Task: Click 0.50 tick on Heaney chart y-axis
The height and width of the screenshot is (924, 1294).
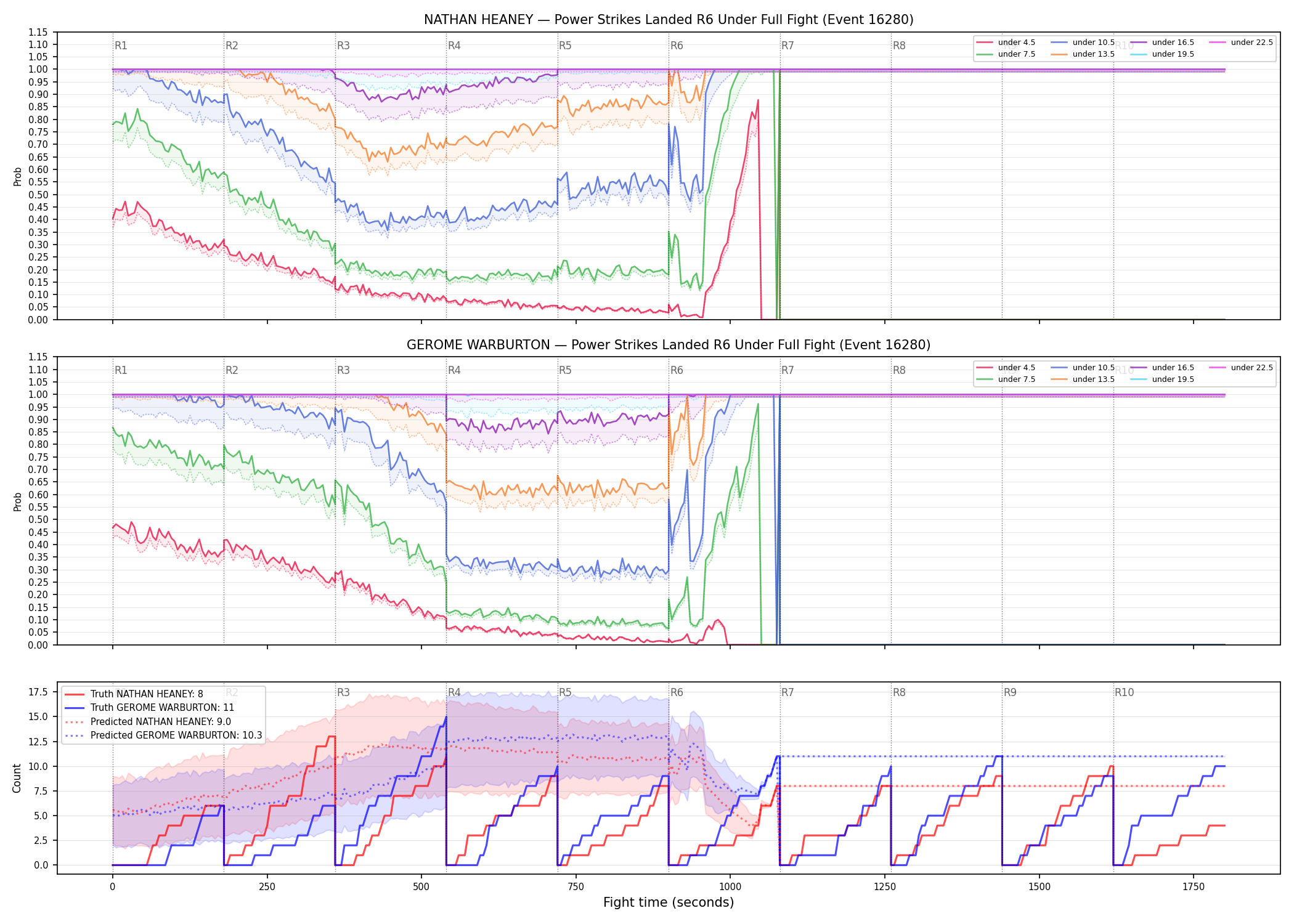Action: [x=38, y=195]
